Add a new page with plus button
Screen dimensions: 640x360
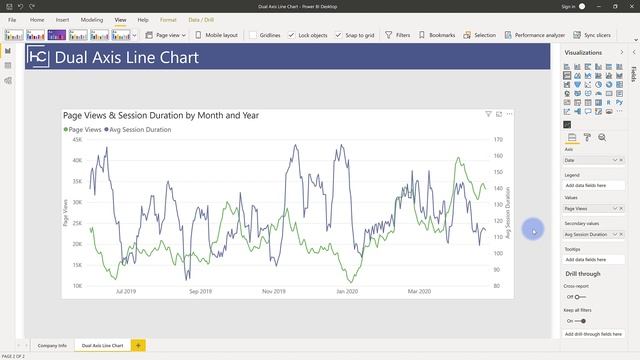(138, 345)
